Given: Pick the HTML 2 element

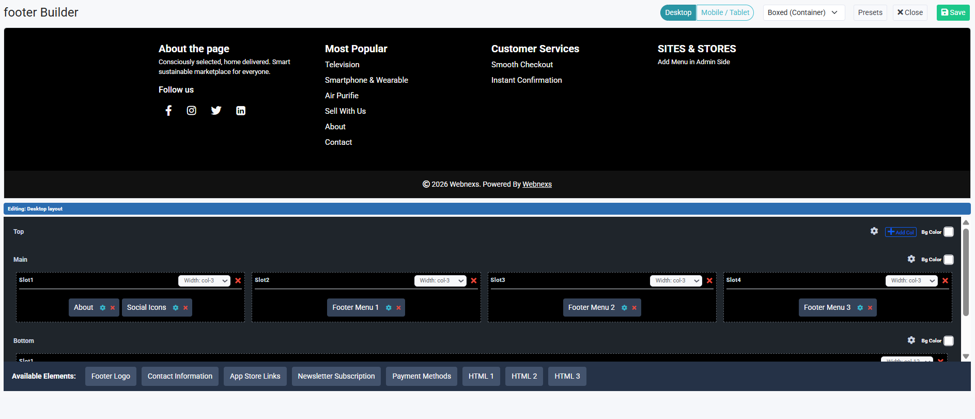Looking at the screenshot, I should (x=524, y=376).
